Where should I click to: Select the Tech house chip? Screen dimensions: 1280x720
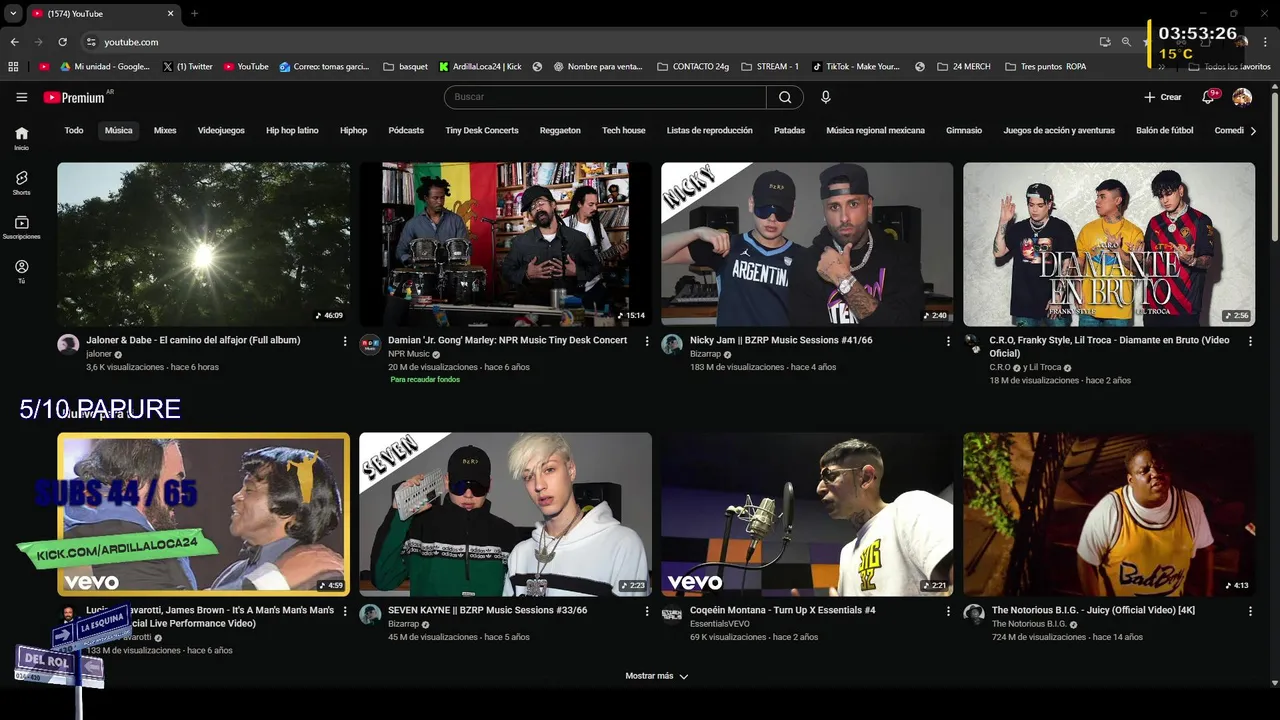624,130
